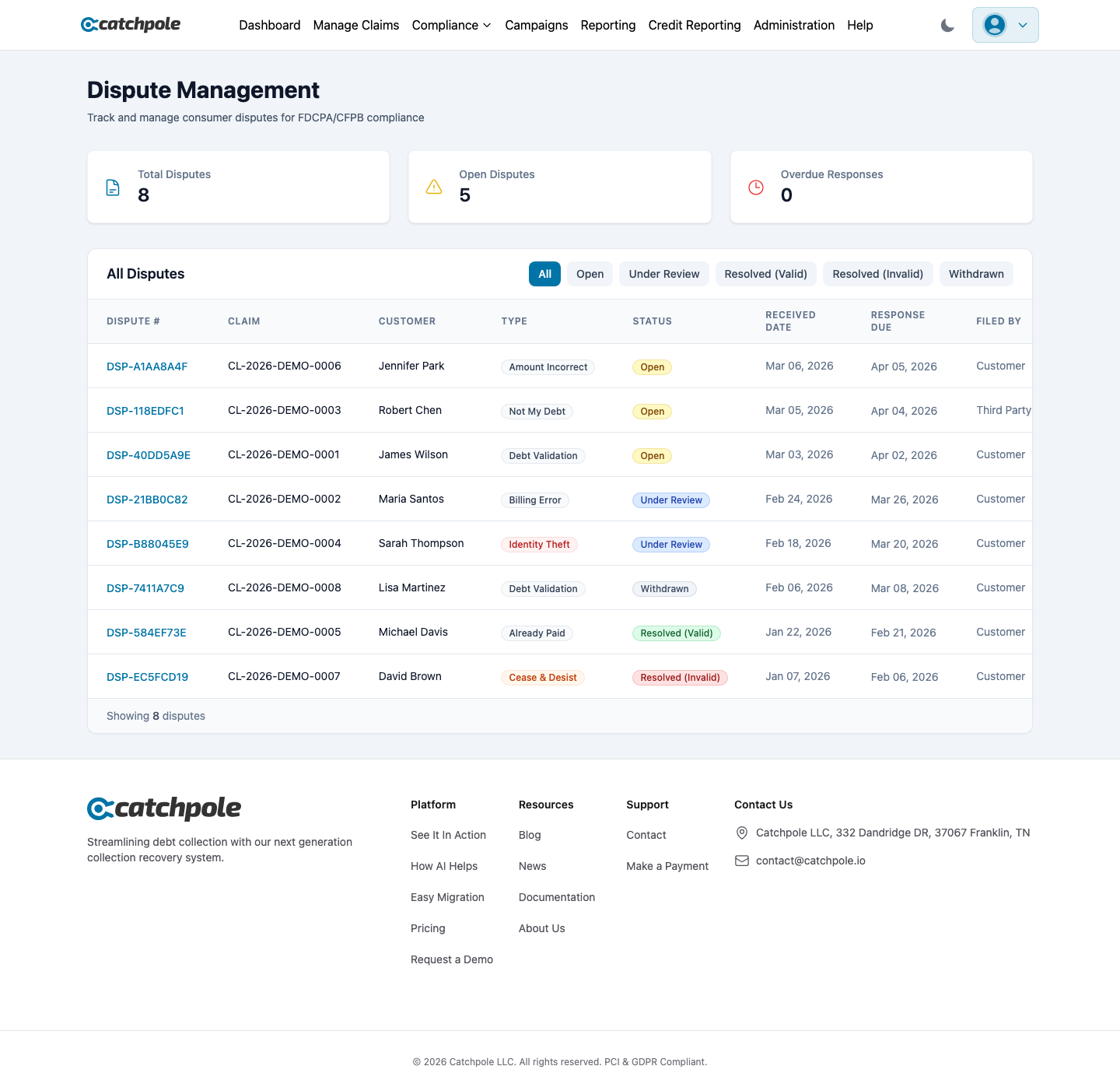Viewport: 1120px width, 1087px height.
Task: Navigate to Credit Reporting menu item
Action: pyautogui.click(x=695, y=25)
